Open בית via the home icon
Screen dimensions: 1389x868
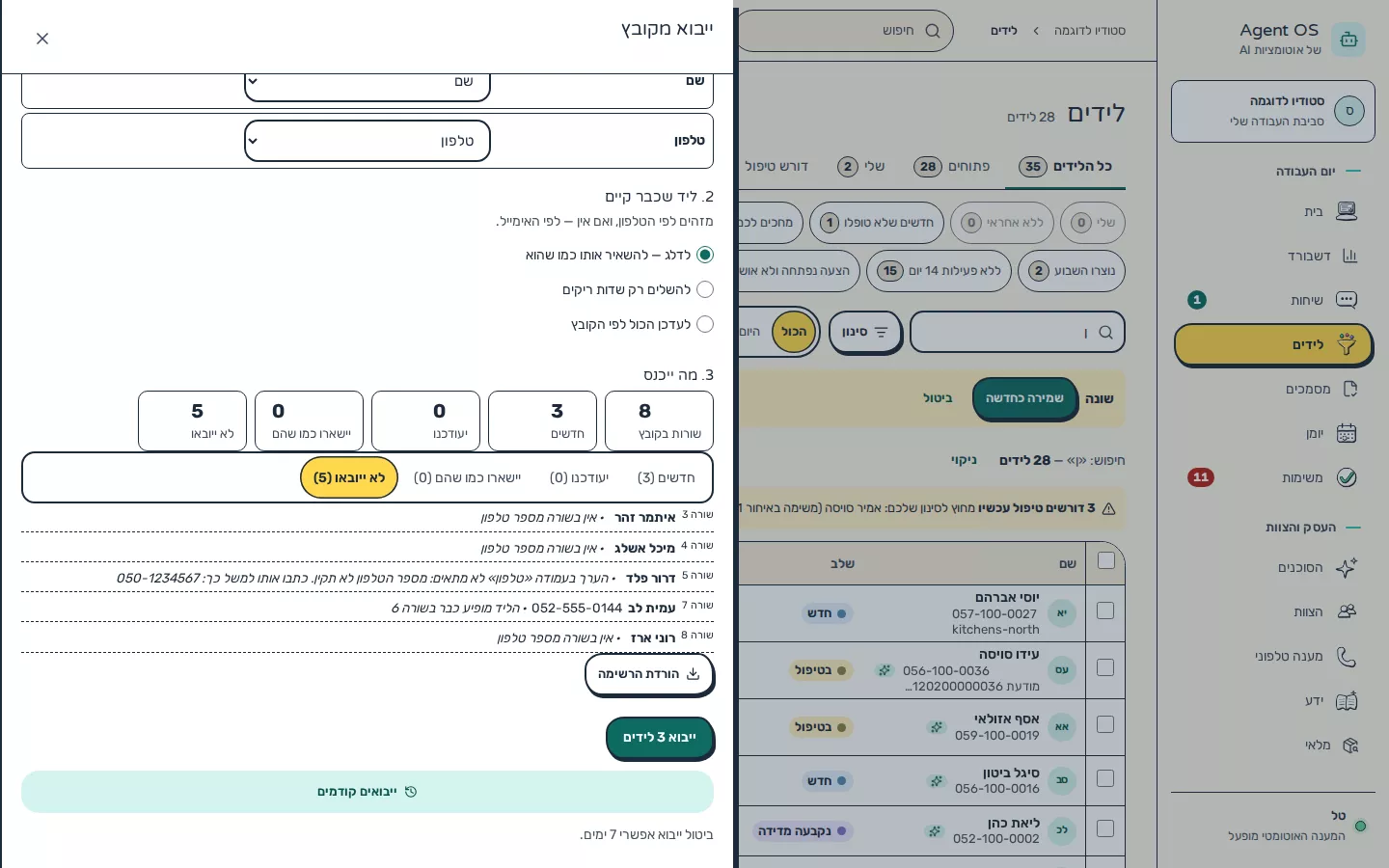(1347, 211)
